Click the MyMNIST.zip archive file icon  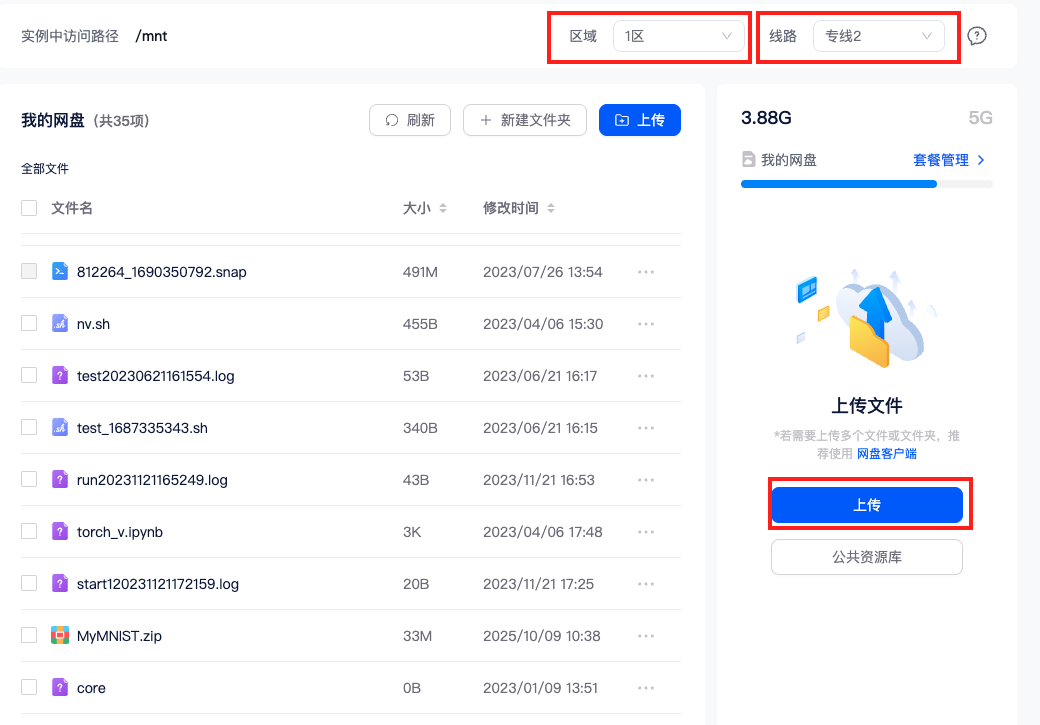pyautogui.click(x=60, y=635)
